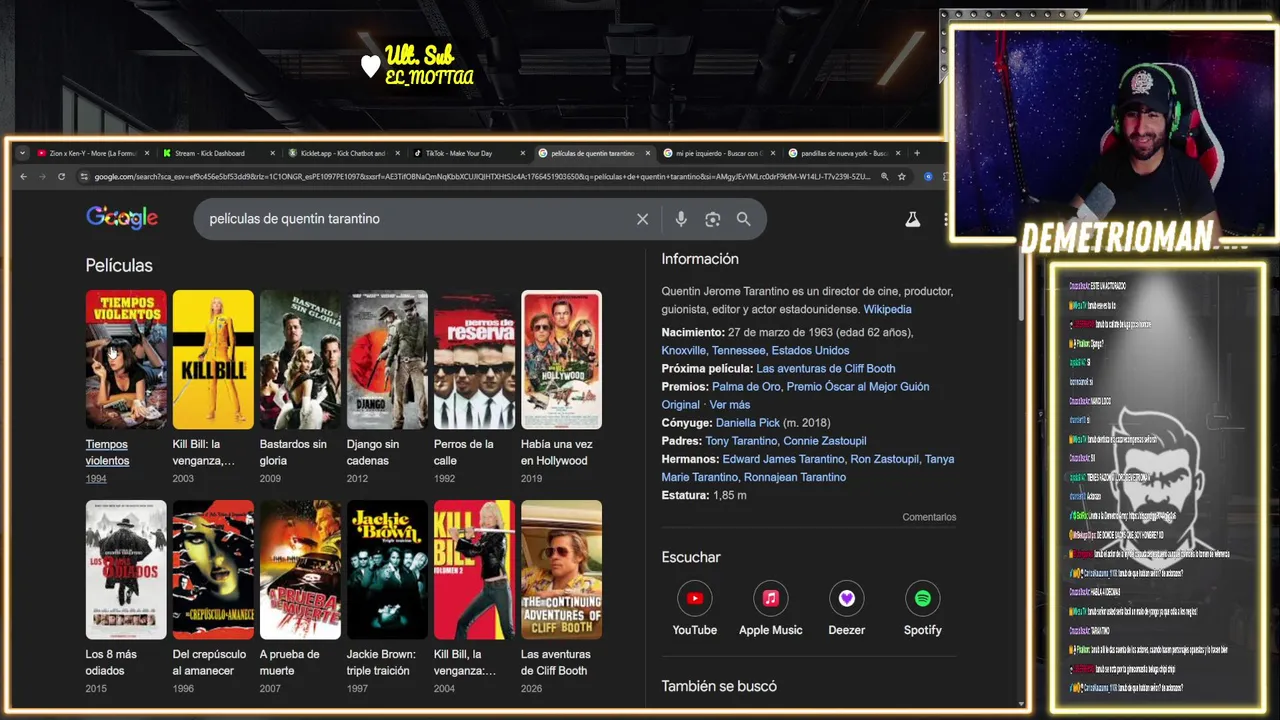Open Kill Bill: la venganza poster from 2003

click(213, 359)
